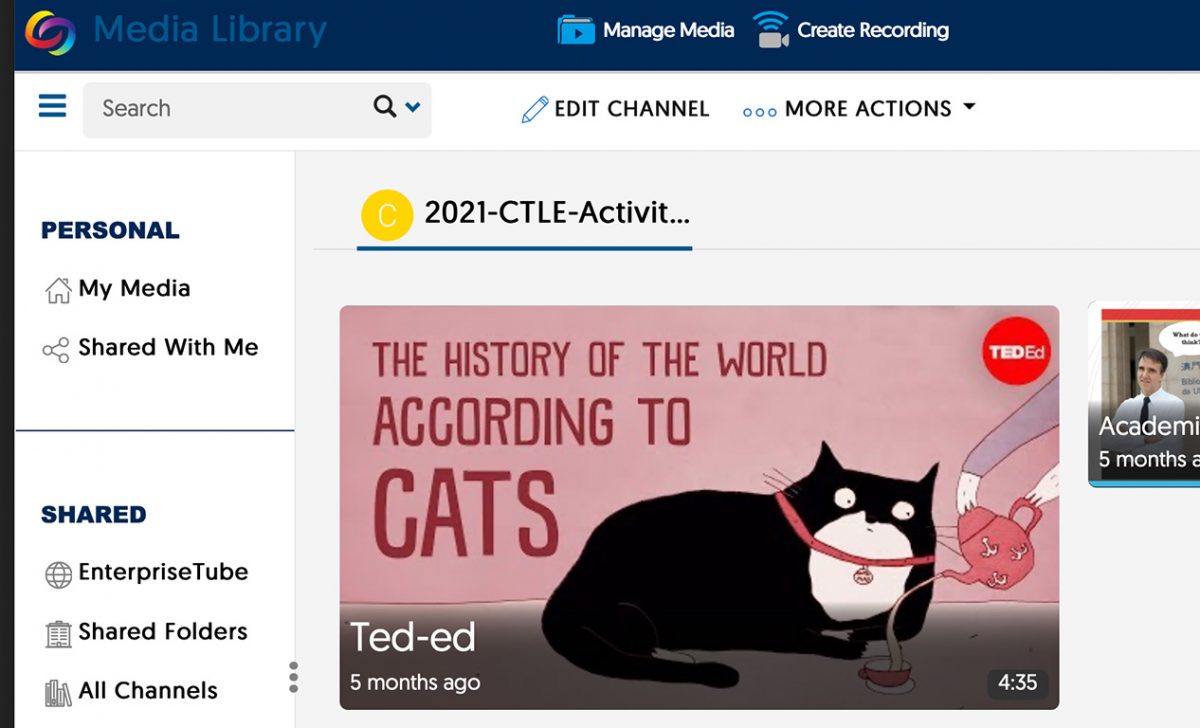Click the Shared With Me share icon
The height and width of the screenshot is (728, 1200).
pyautogui.click(x=59, y=347)
